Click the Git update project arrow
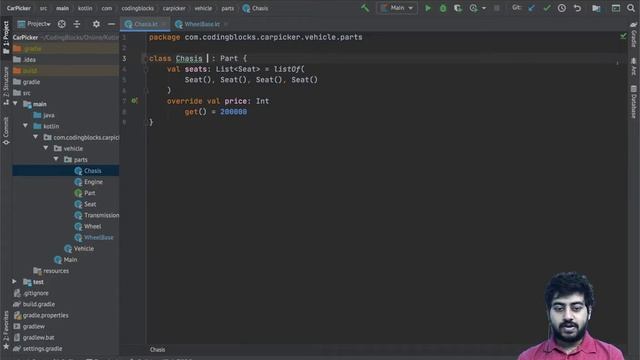The image size is (640, 360). coord(531,8)
